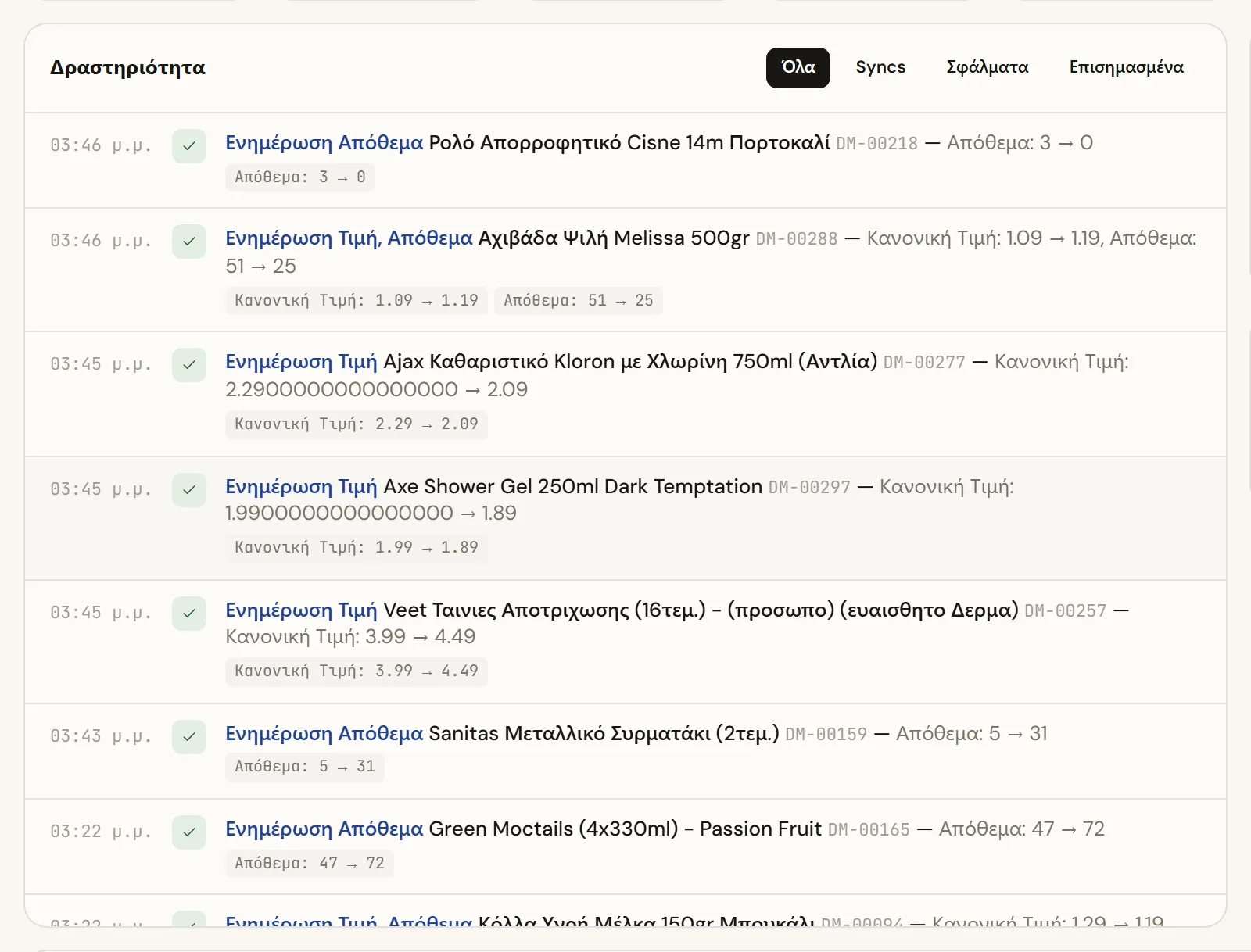Click success checkmark for Veet Ταινιες entry
This screenshot has width=1251, height=952.
(x=189, y=614)
